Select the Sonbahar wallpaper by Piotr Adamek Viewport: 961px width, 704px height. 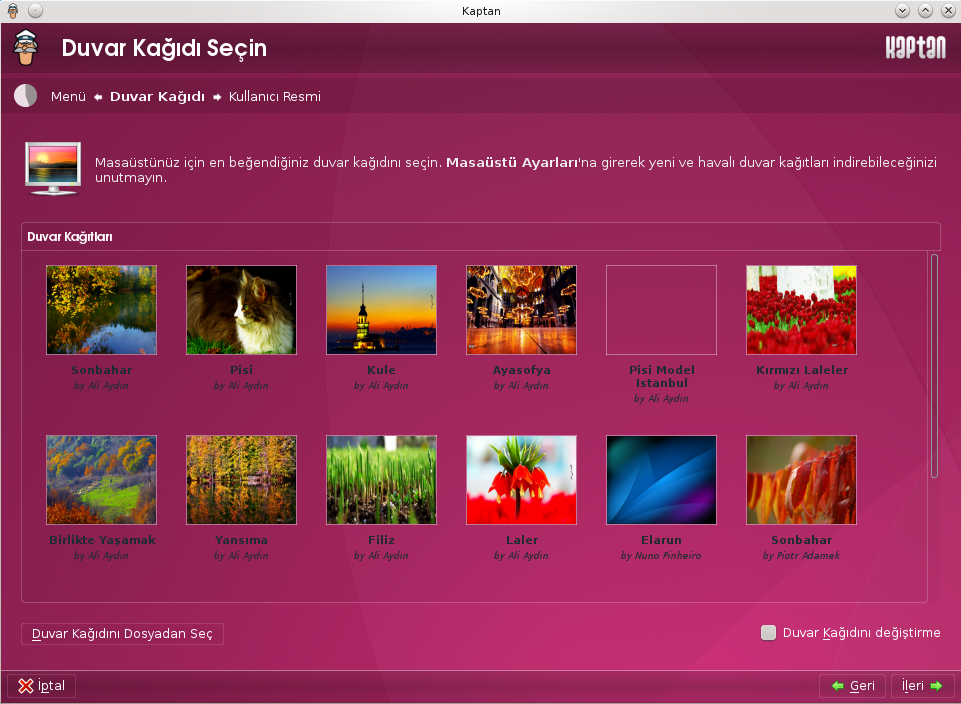pyautogui.click(x=801, y=480)
